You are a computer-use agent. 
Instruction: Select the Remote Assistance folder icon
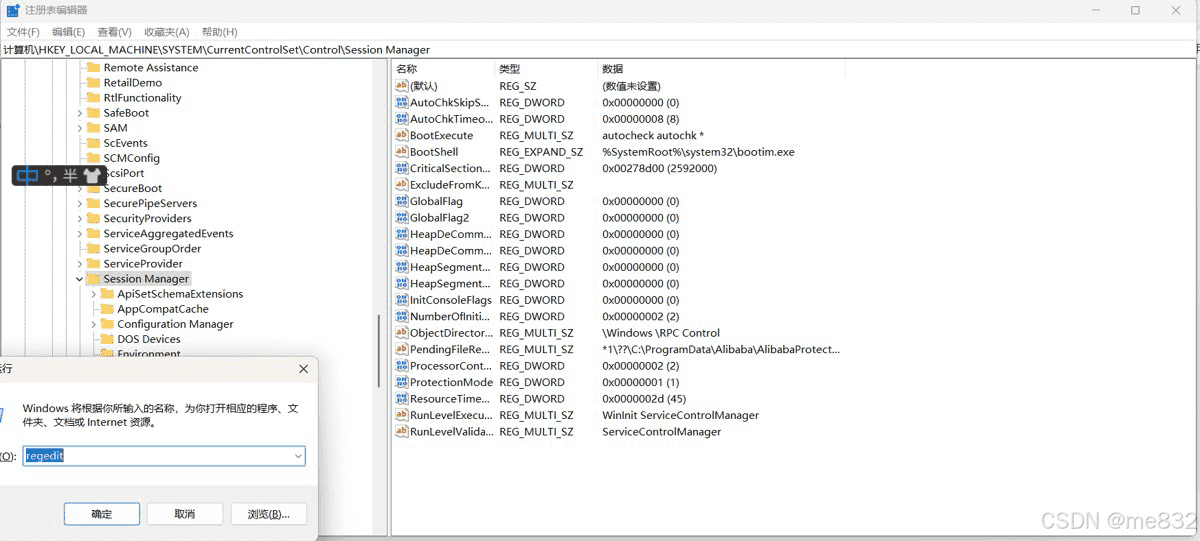pyautogui.click(x=93, y=68)
